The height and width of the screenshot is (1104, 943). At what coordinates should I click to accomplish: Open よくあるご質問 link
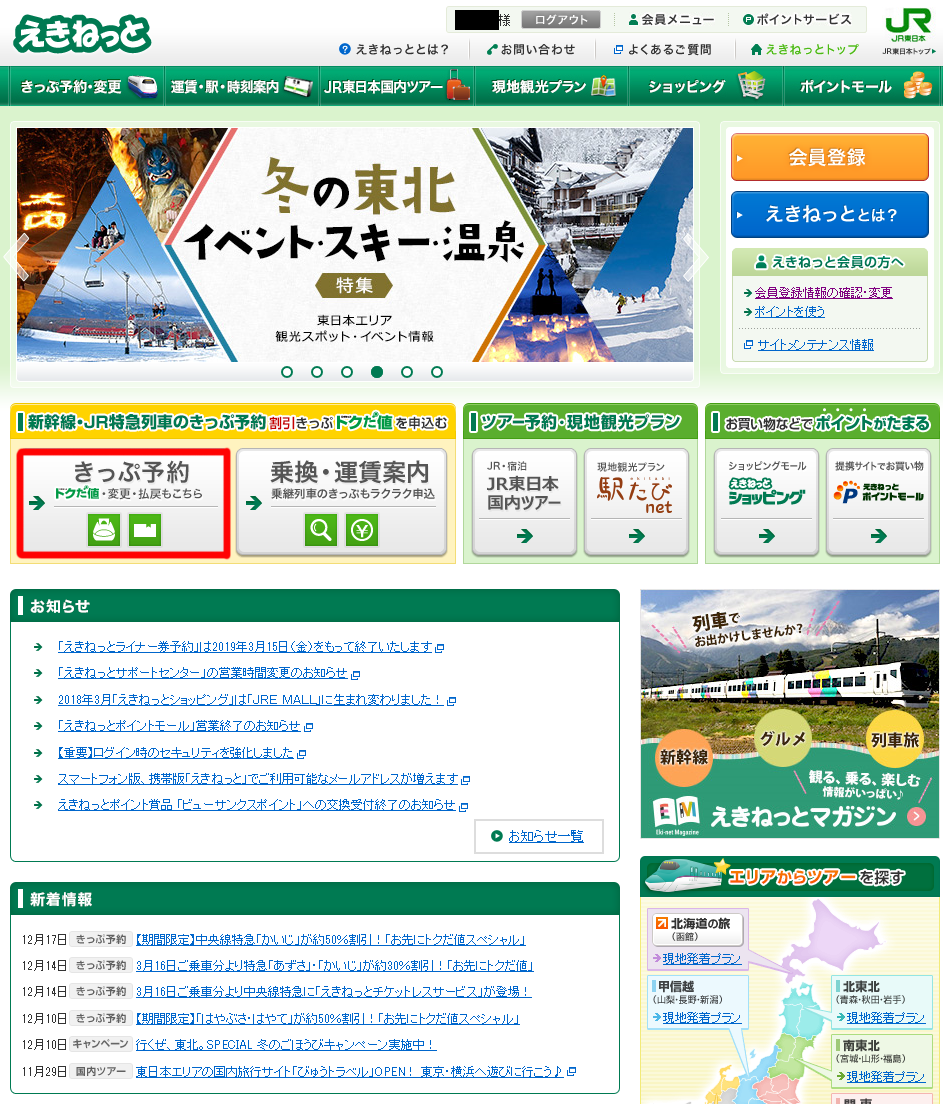pyautogui.click(x=662, y=49)
